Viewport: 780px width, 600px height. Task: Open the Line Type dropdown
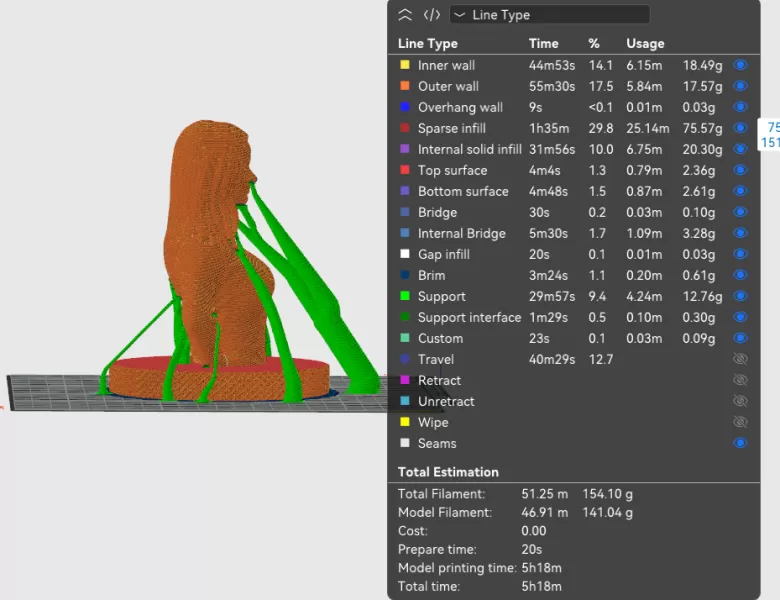click(x=549, y=15)
